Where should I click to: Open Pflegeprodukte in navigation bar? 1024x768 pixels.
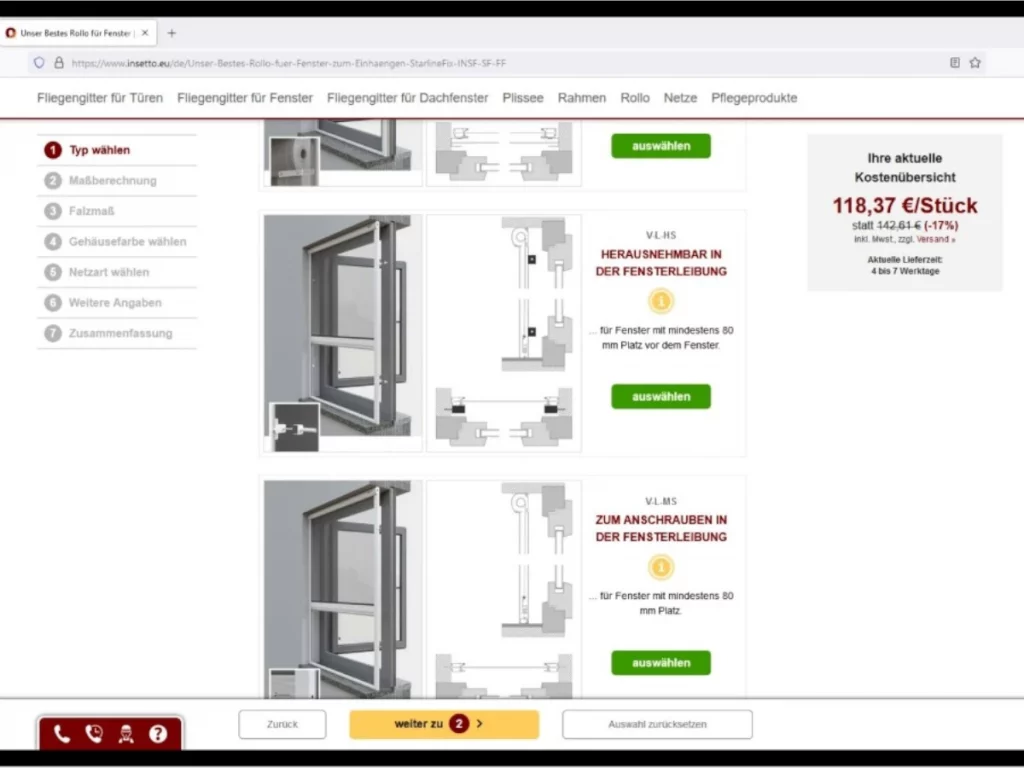[754, 98]
